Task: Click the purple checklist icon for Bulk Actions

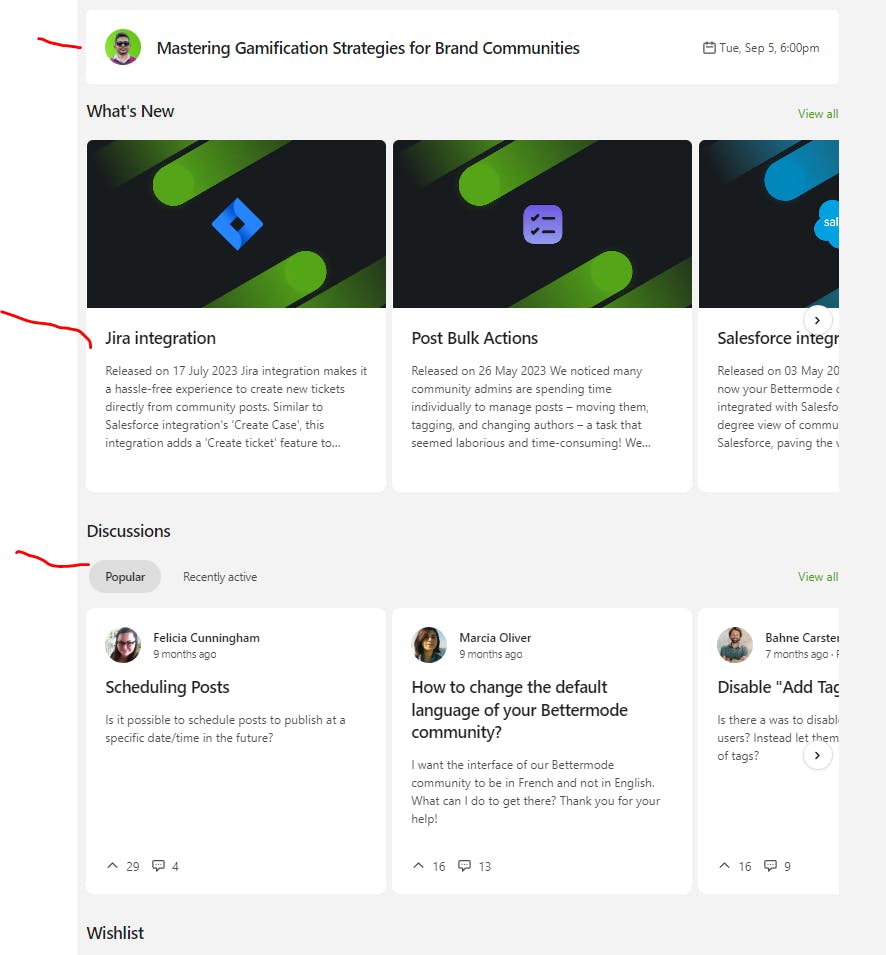Action: pyautogui.click(x=542, y=224)
